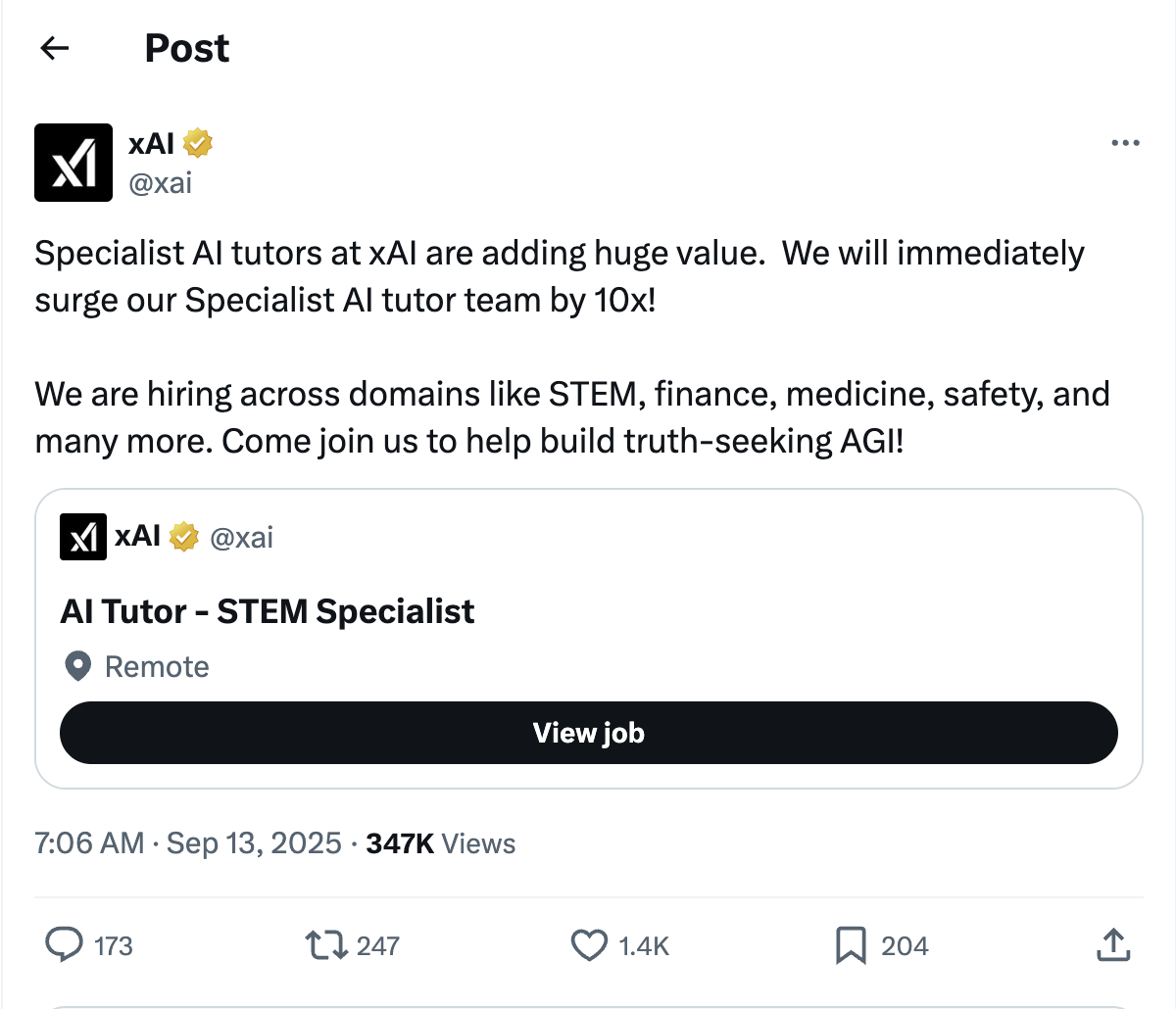Click the xAI author display name
1176x1009 pixels.
151,143
